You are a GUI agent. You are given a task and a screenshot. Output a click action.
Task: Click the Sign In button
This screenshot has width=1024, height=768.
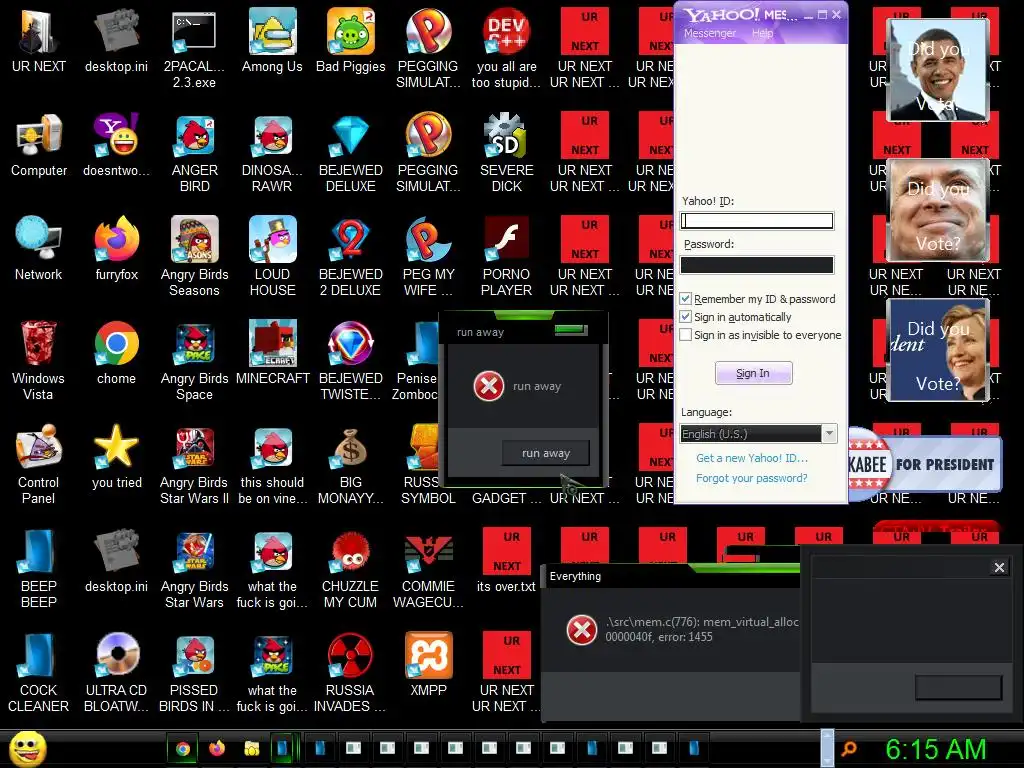pyautogui.click(x=754, y=373)
